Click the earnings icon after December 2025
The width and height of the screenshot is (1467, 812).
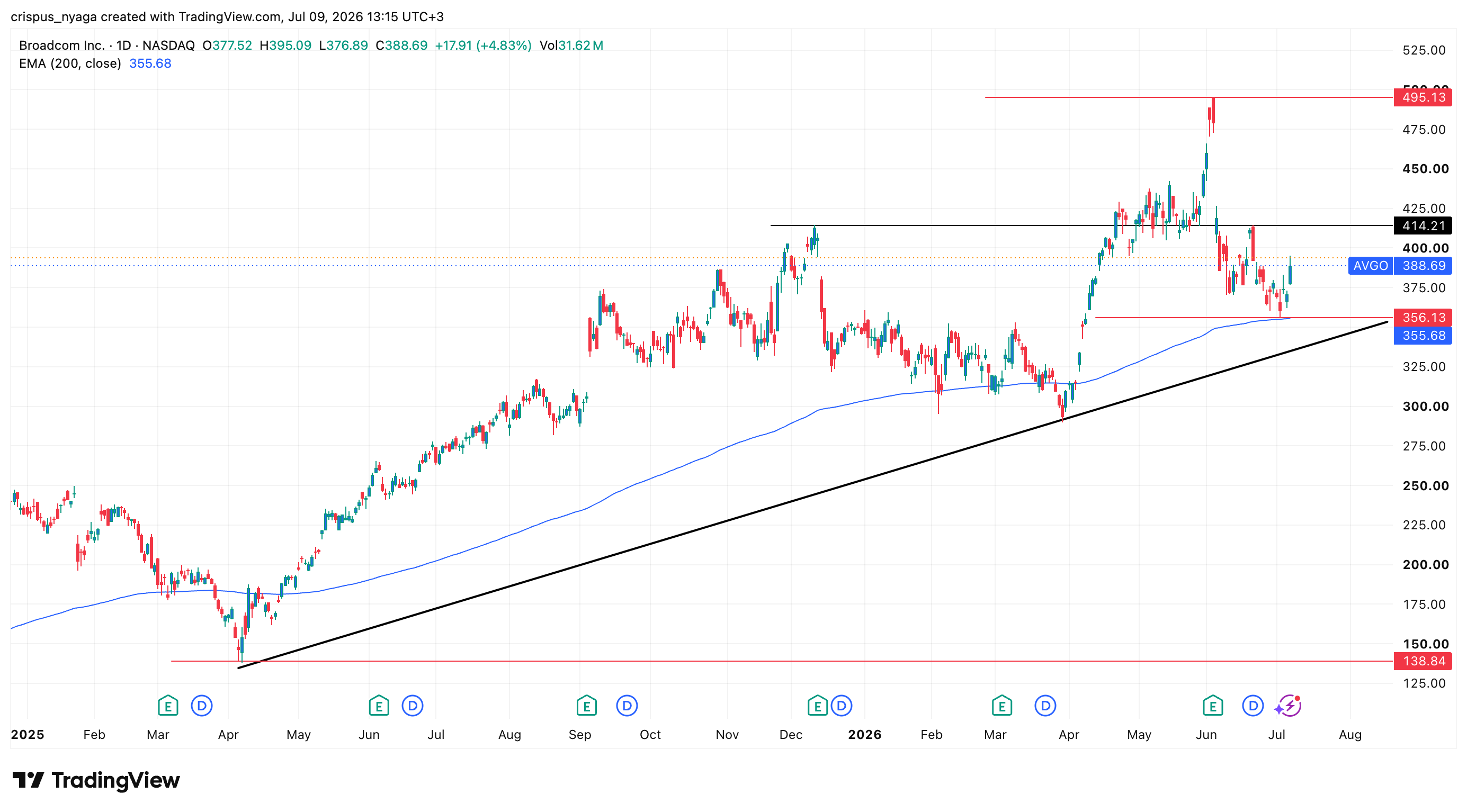pos(818,706)
